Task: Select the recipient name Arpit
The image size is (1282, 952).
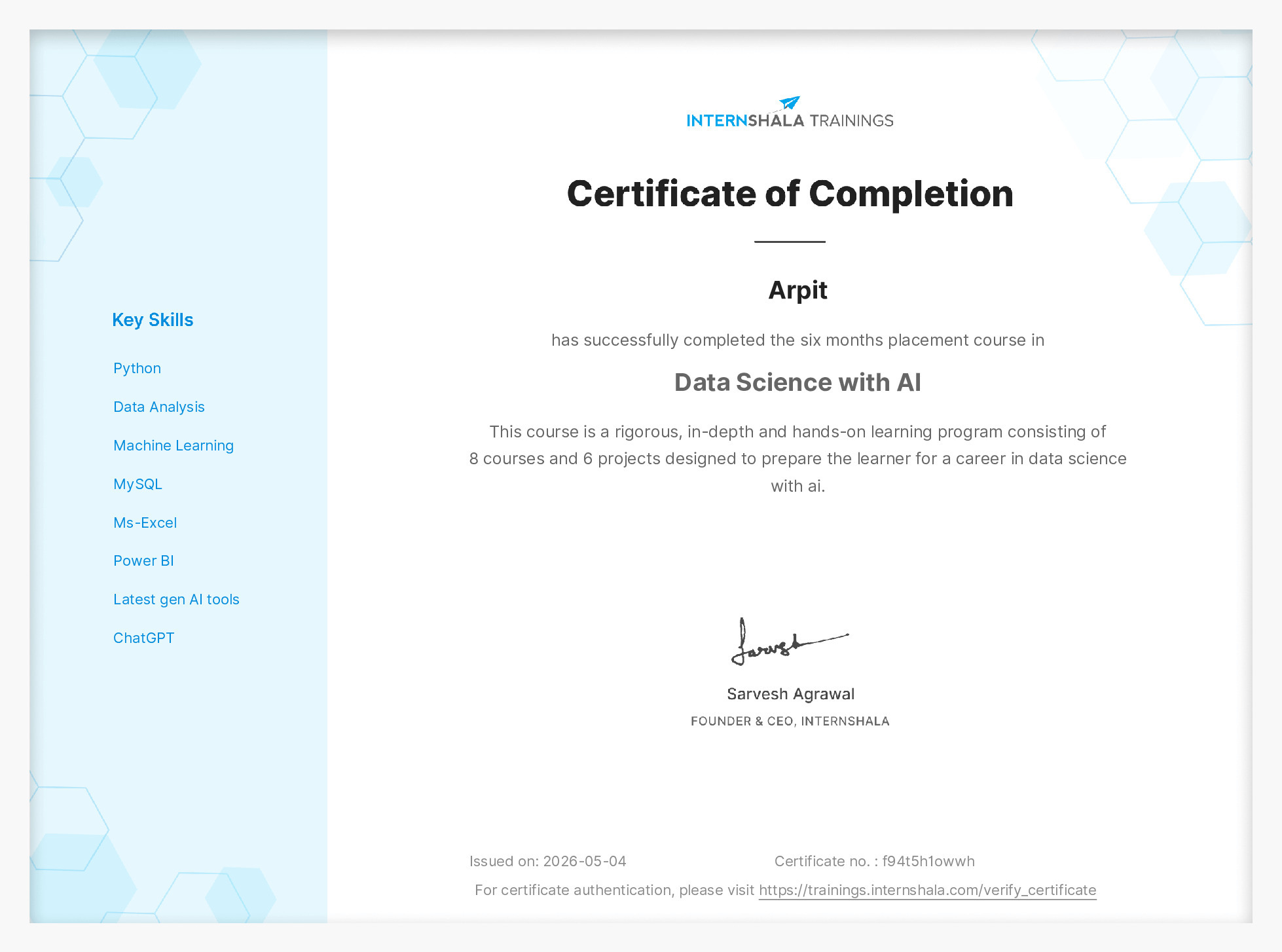Action: [x=797, y=290]
